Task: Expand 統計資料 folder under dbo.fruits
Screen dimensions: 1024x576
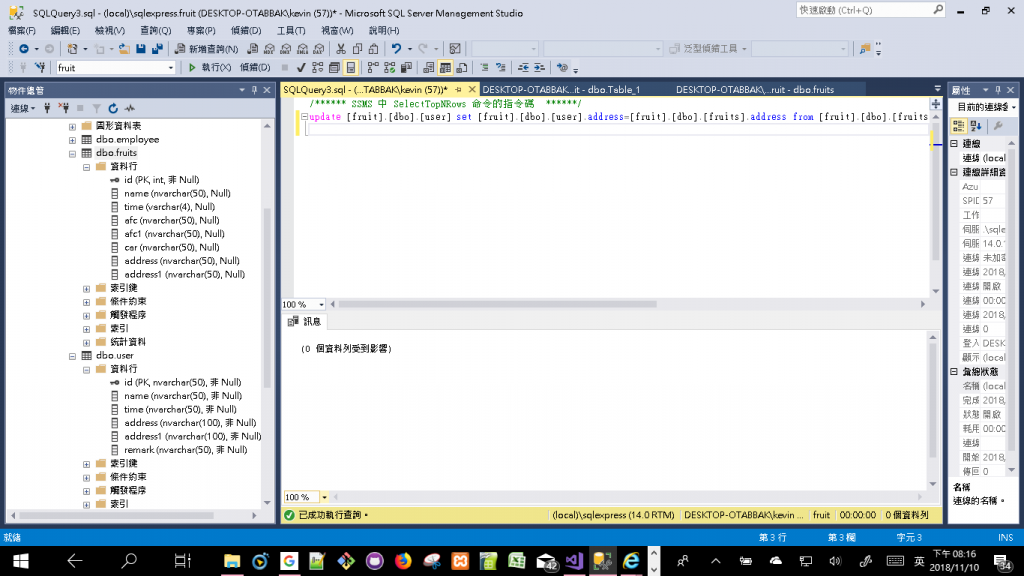Action: [x=86, y=342]
